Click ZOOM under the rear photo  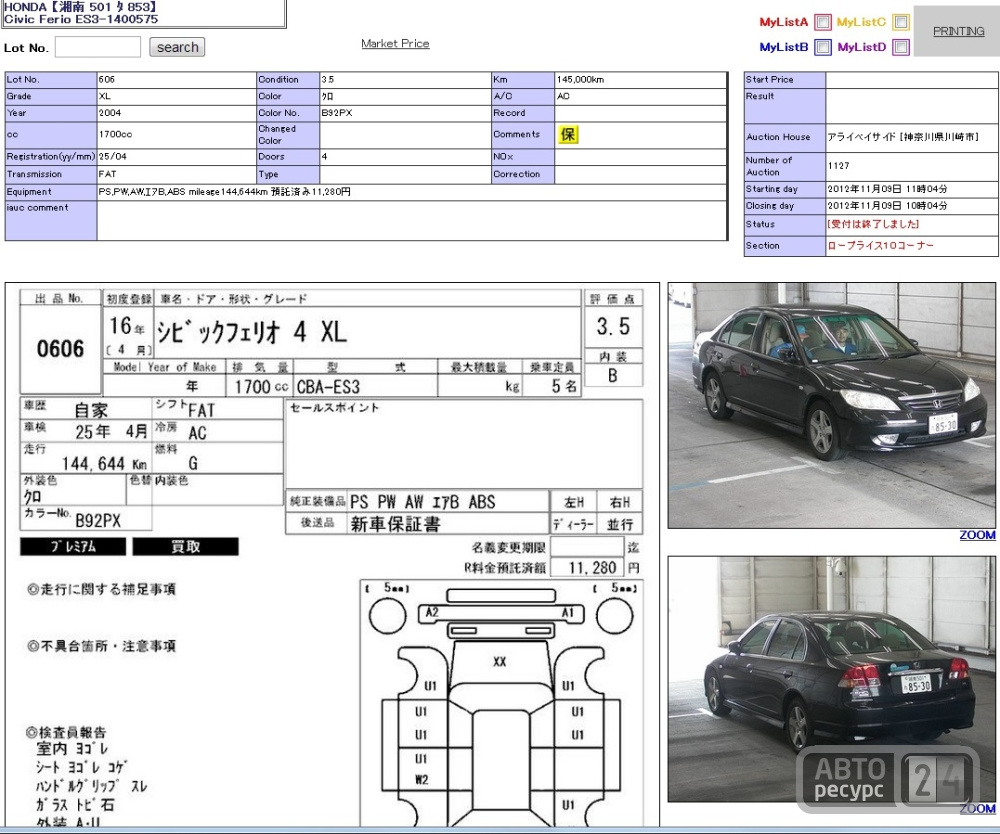click(977, 808)
